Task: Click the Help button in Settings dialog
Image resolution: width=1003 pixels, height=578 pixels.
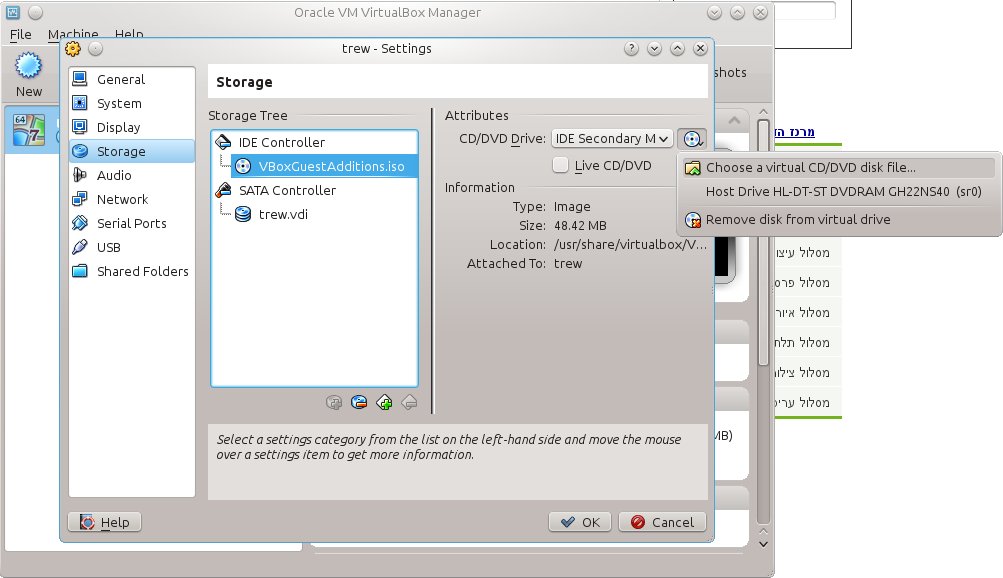Action: coord(105,522)
